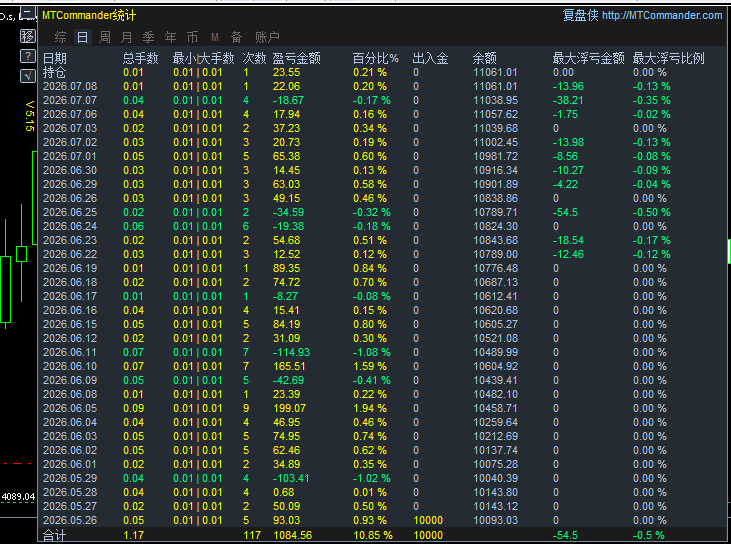Screen dimensions: 731x544
Task: Select the M tab
Action: coord(215,37)
